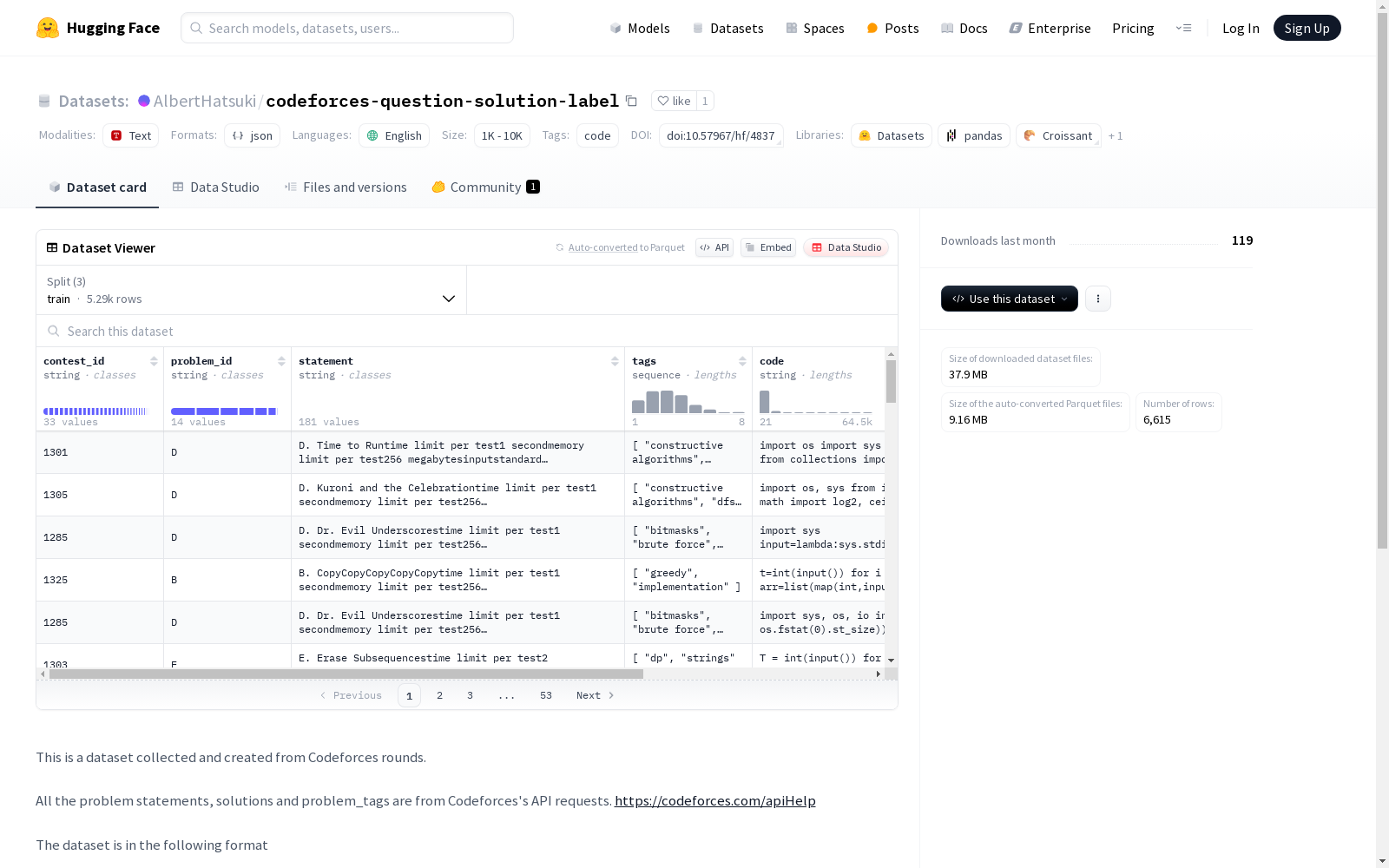Viewport: 1389px width, 868px height.
Task: Sort the tags column
Action: point(742,361)
